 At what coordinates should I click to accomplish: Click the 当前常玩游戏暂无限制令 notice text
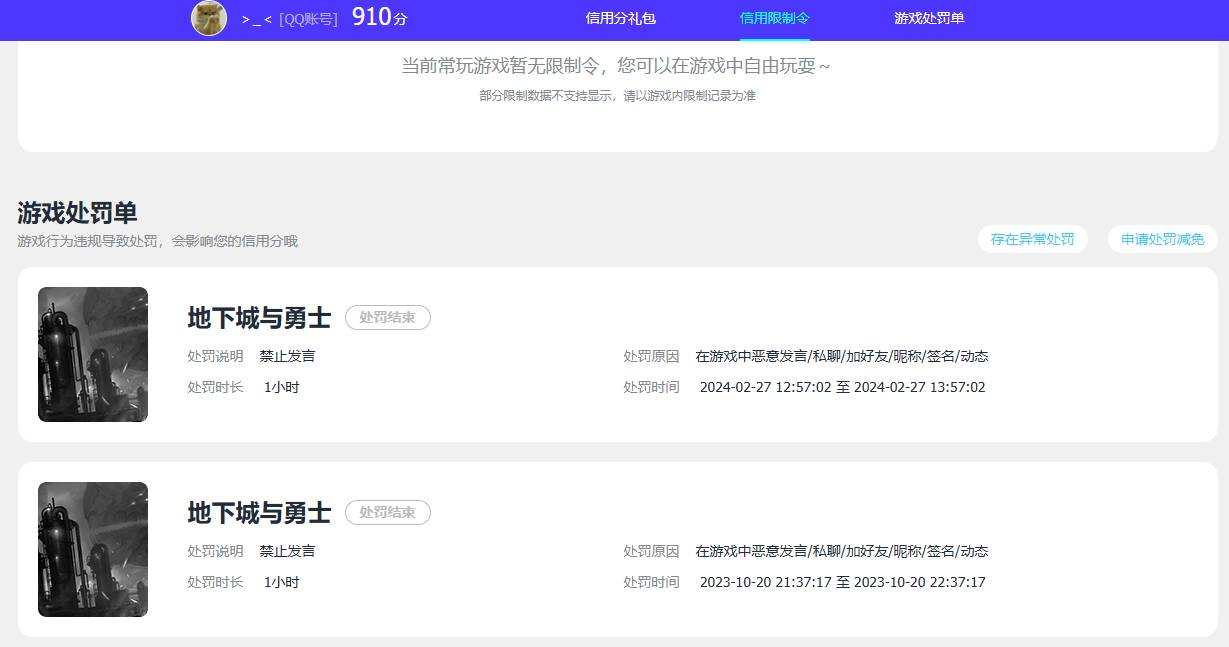click(x=616, y=66)
